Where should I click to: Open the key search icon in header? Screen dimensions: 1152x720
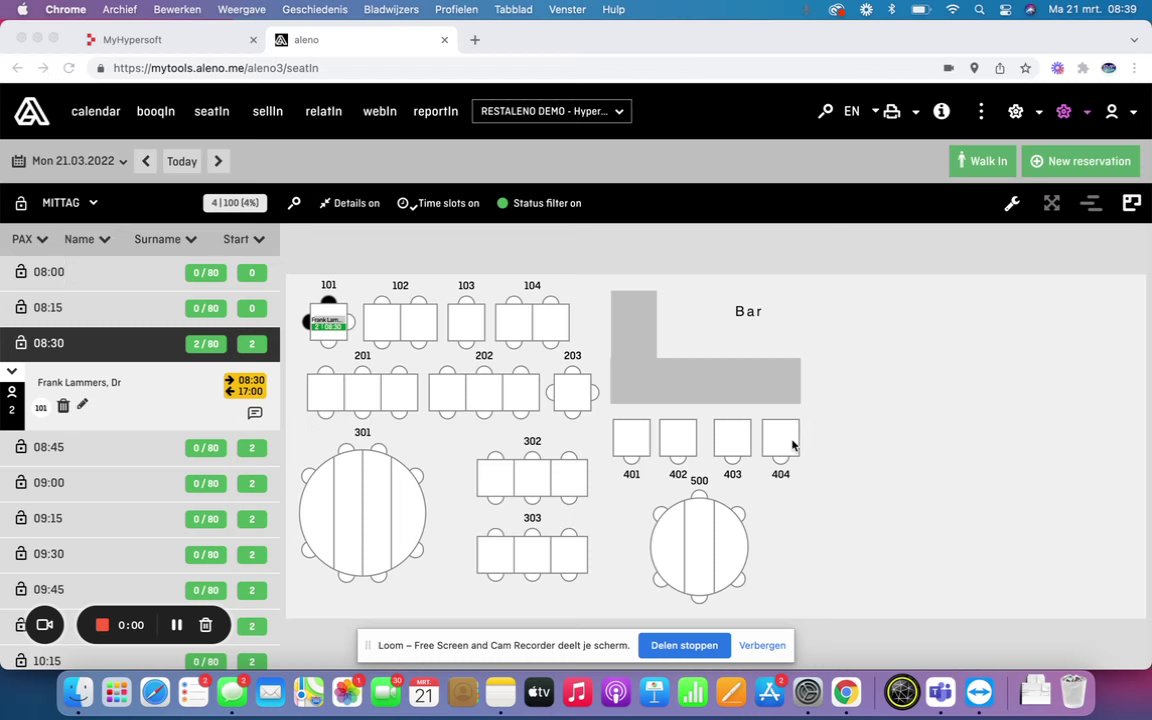click(825, 111)
